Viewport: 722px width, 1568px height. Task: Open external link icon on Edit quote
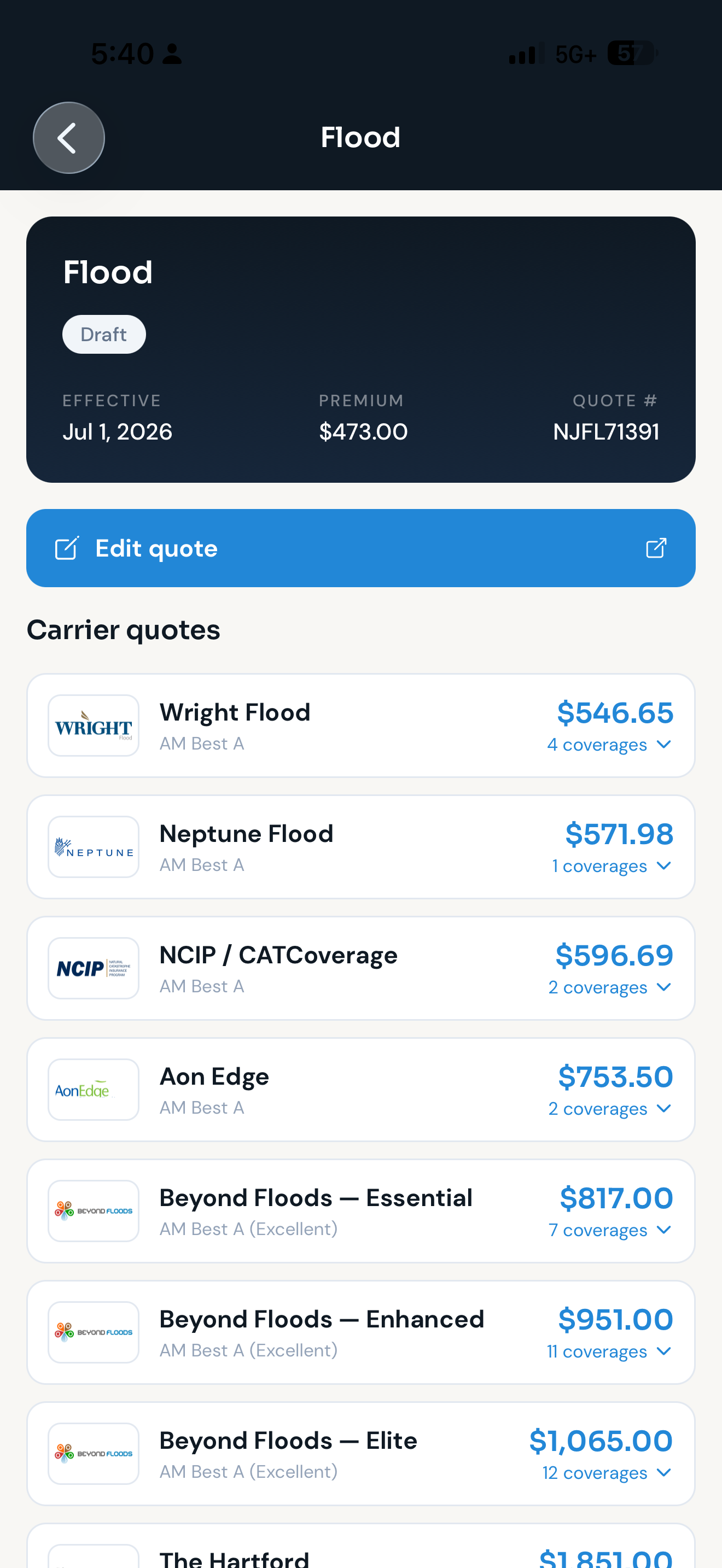click(656, 548)
